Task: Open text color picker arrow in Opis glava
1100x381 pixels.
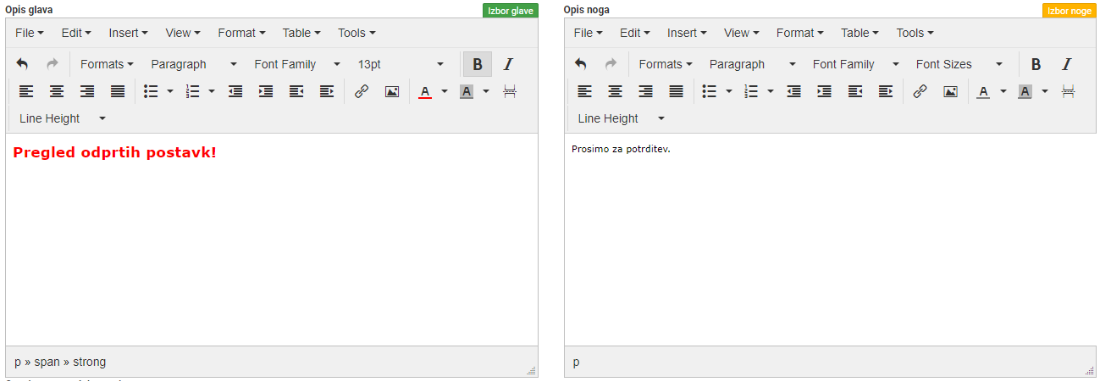Action: [x=444, y=91]
